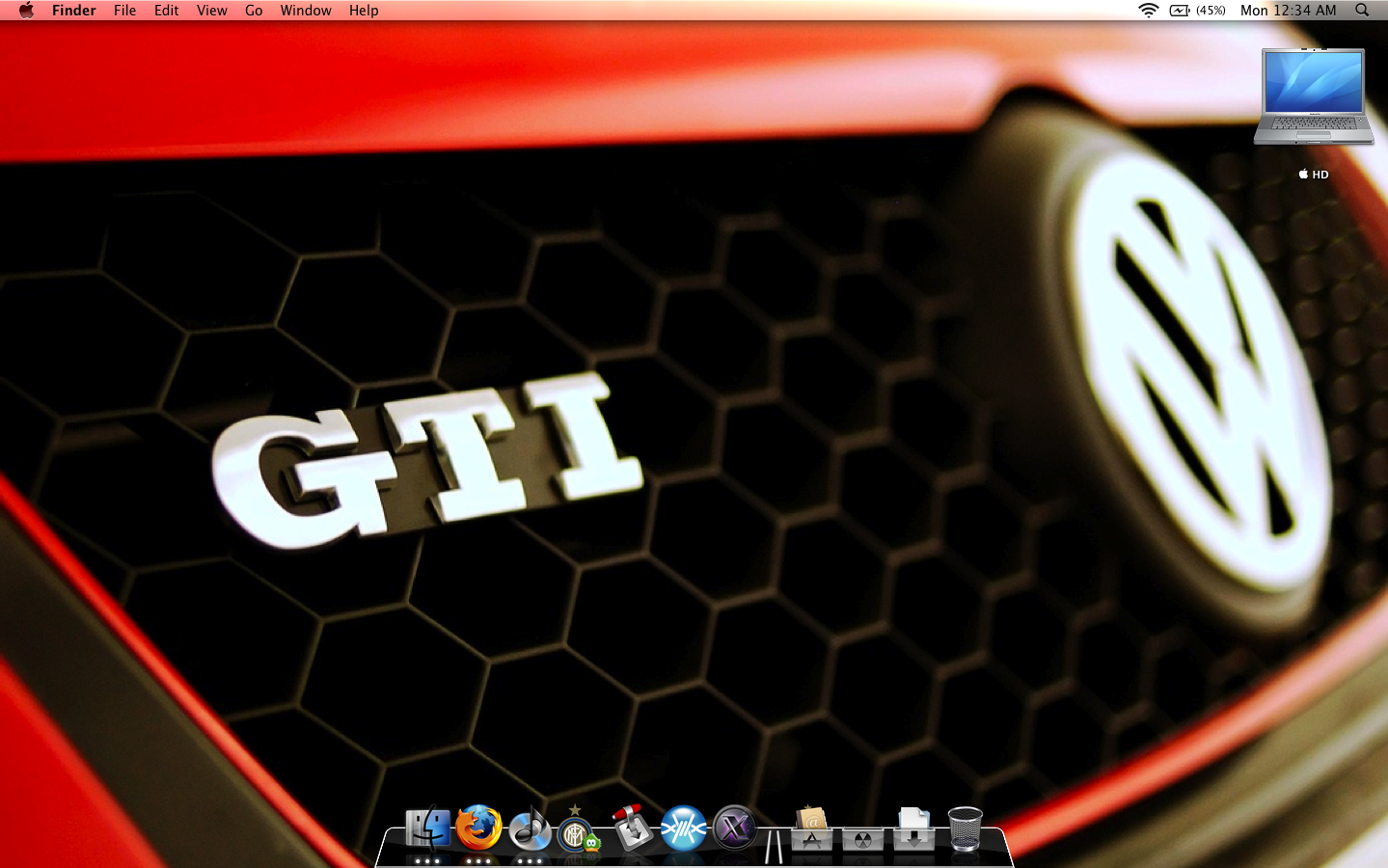1388x868 pixels.
Task: Open Finder from the Dock
Action: [x=427, y=828]
